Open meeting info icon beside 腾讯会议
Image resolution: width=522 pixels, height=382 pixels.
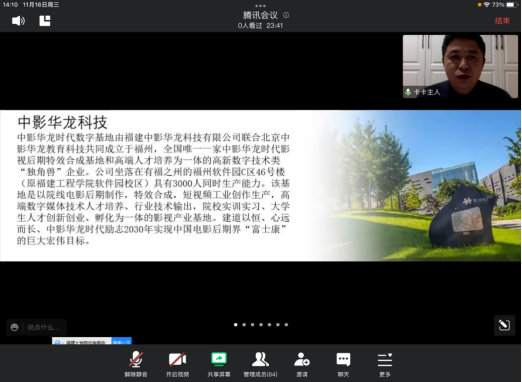286,15
